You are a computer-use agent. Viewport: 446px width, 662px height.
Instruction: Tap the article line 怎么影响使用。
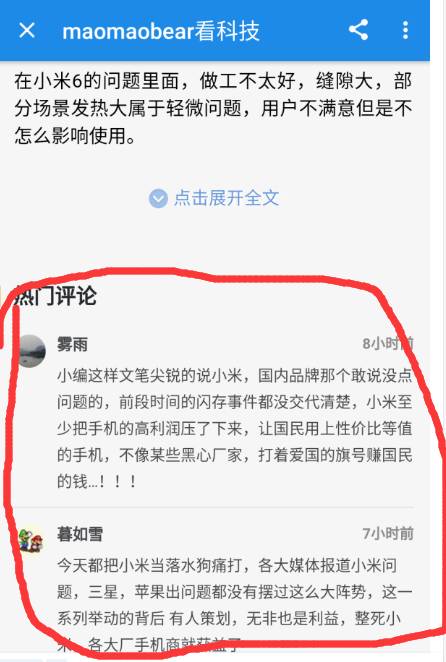[75, 136]
